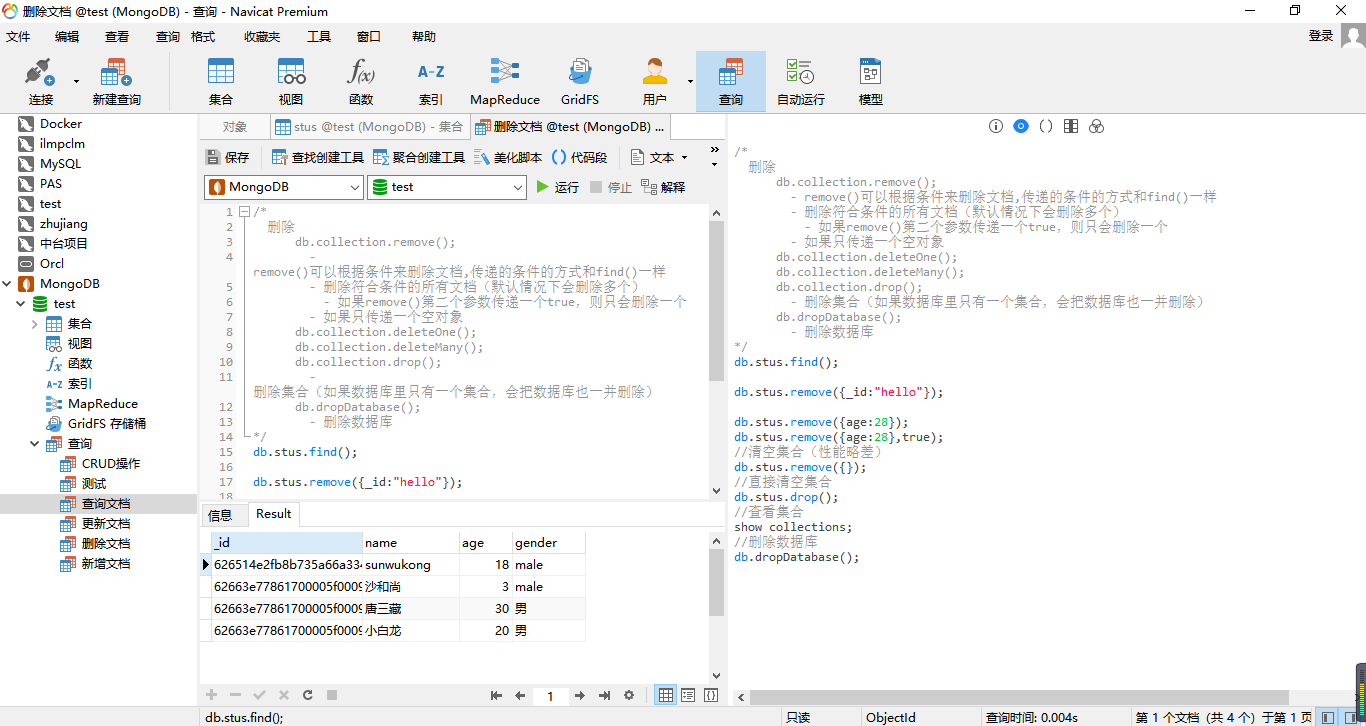Show more editor toolbar items chevron

(714, 150)
